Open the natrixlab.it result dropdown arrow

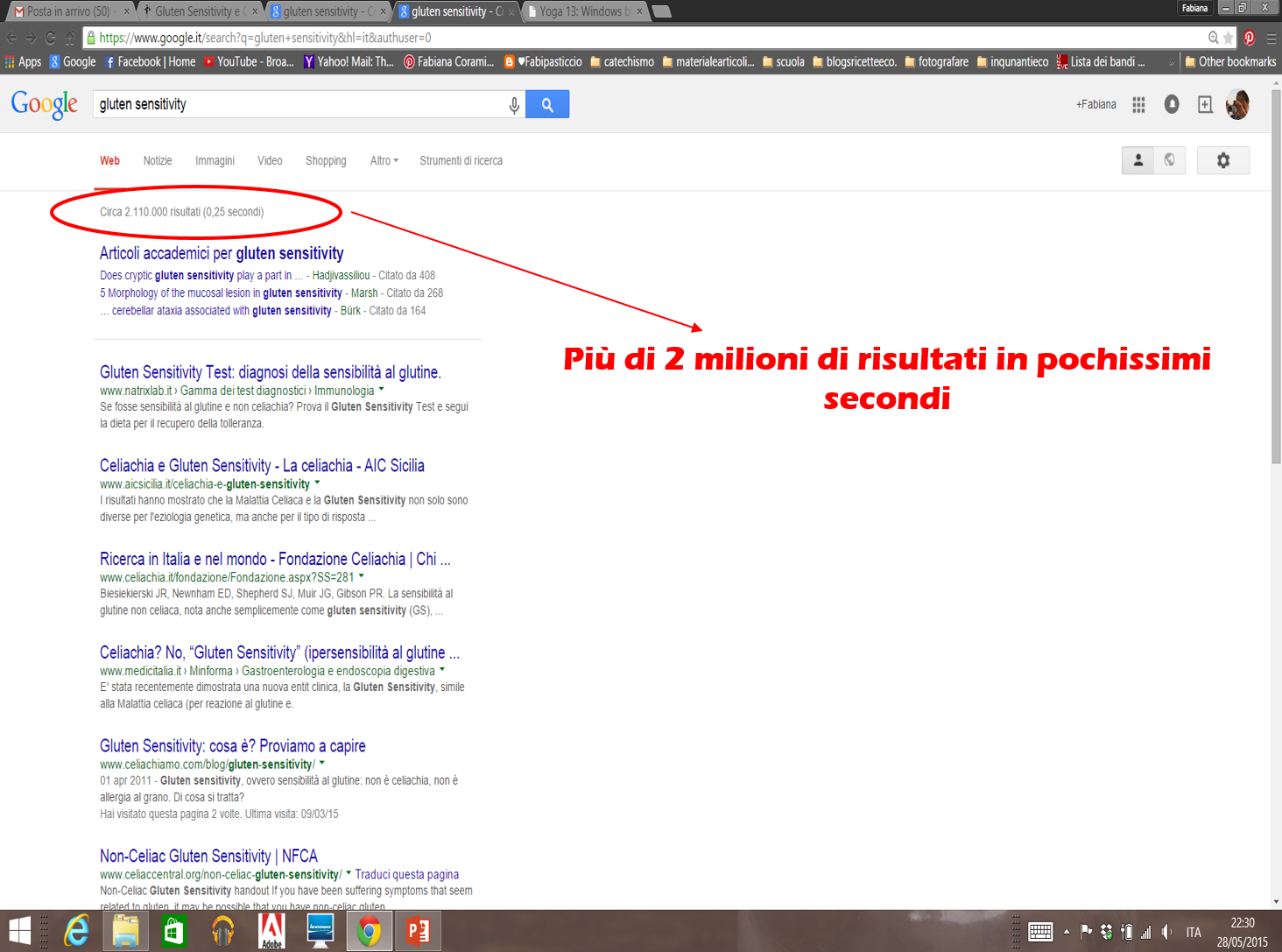tap(381, 389)
